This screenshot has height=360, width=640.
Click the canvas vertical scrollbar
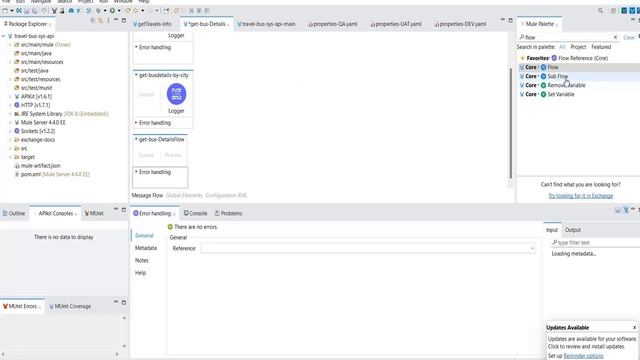point(510,122)
